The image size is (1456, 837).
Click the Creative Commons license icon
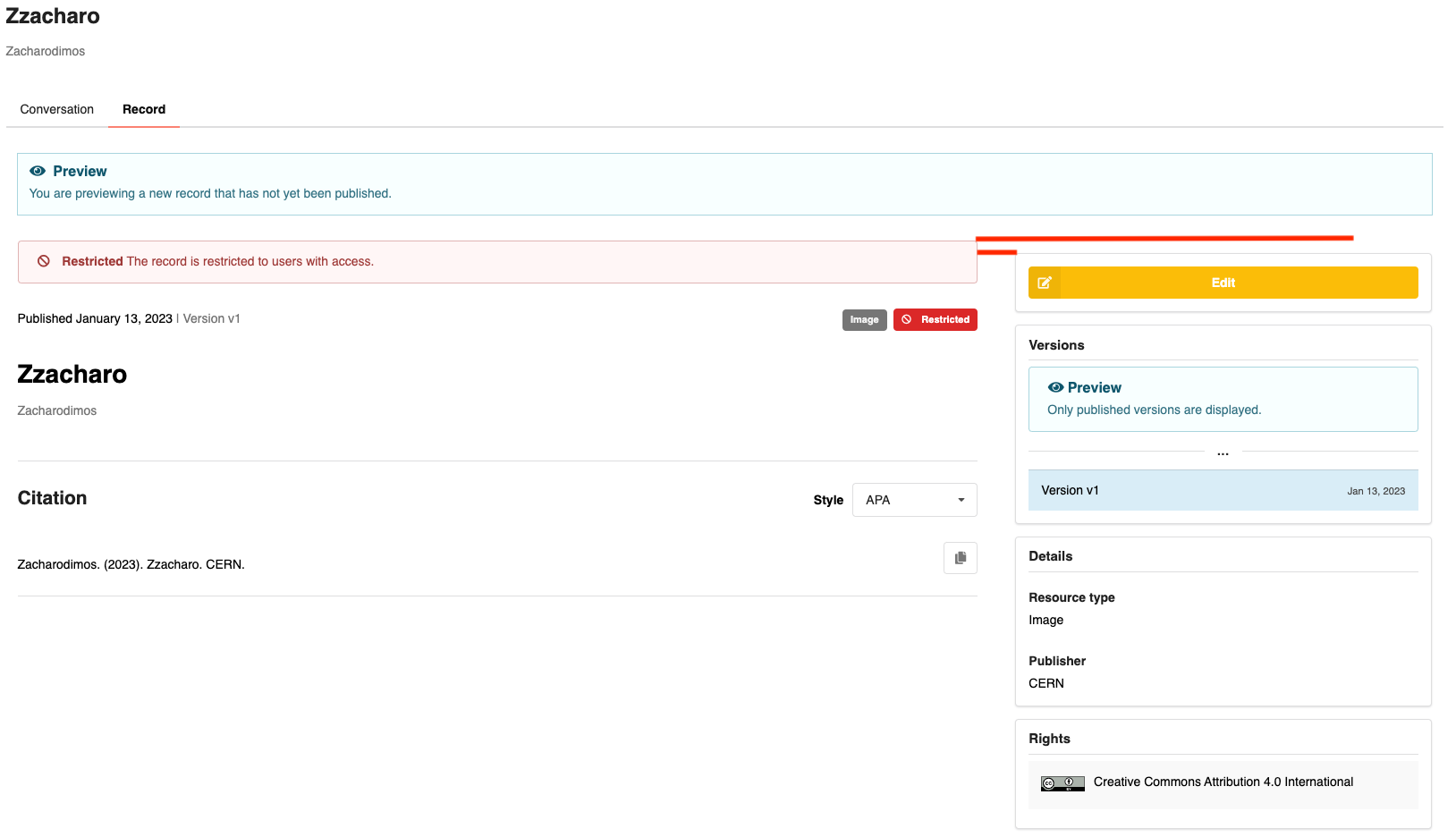click(x=1061, y=782)
